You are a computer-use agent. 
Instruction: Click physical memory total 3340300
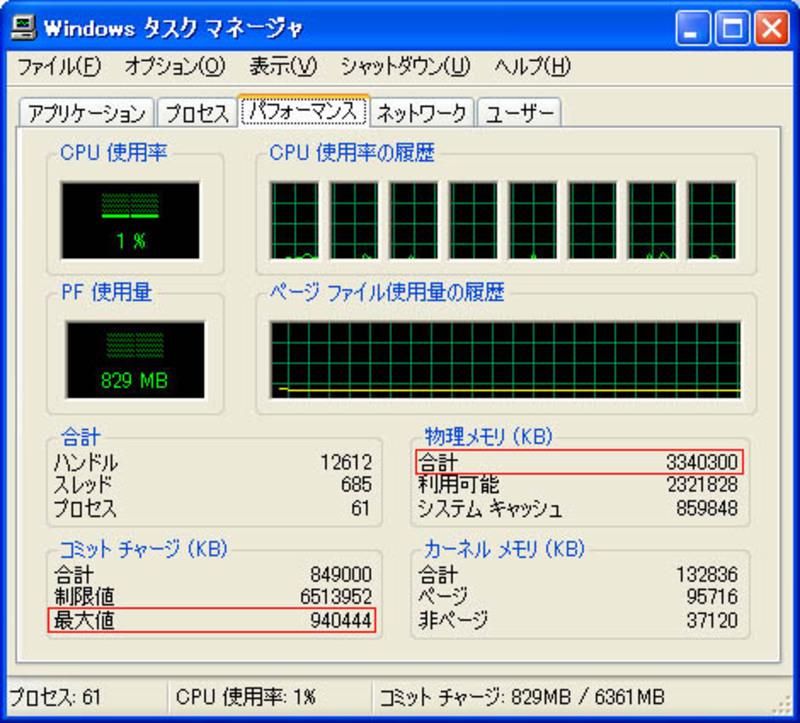[702, 462]
